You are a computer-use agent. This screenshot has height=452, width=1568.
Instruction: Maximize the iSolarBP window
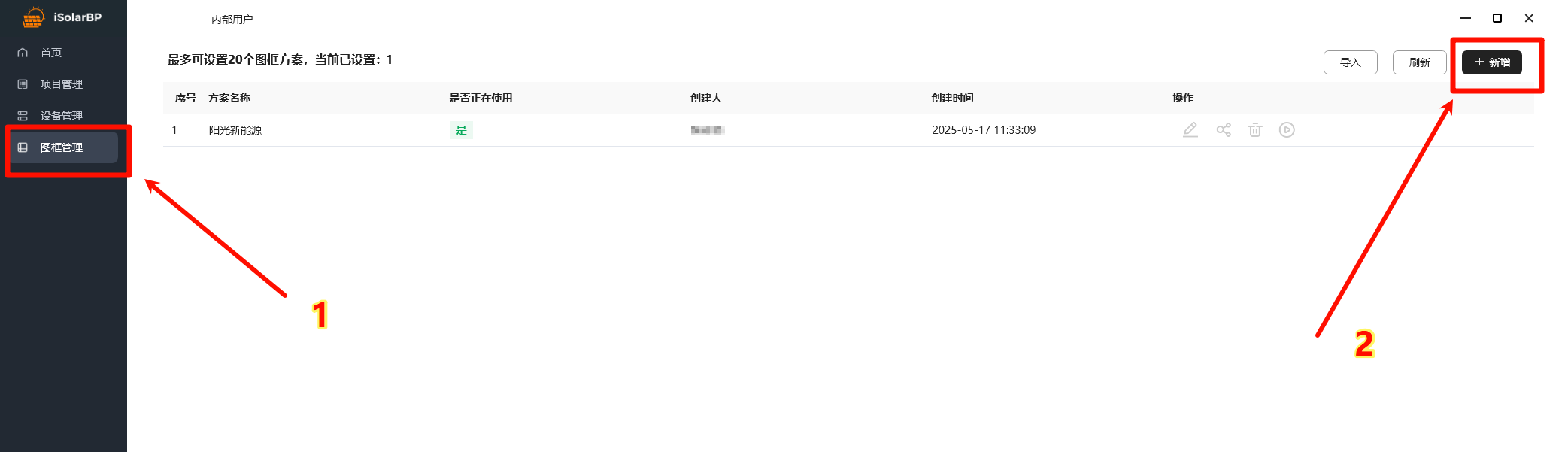point(1497,18)
